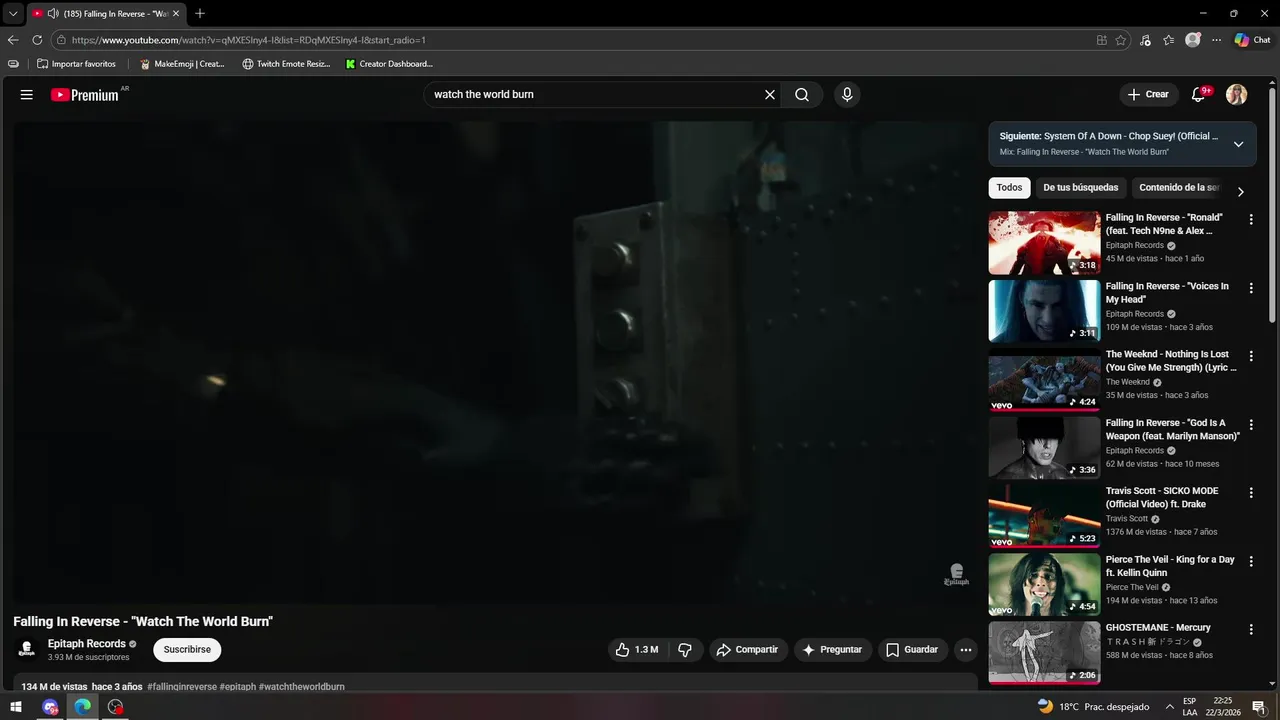1280x720 pixels.
Task: Close the Falling In Reverse tab
Action: [176, 13]
